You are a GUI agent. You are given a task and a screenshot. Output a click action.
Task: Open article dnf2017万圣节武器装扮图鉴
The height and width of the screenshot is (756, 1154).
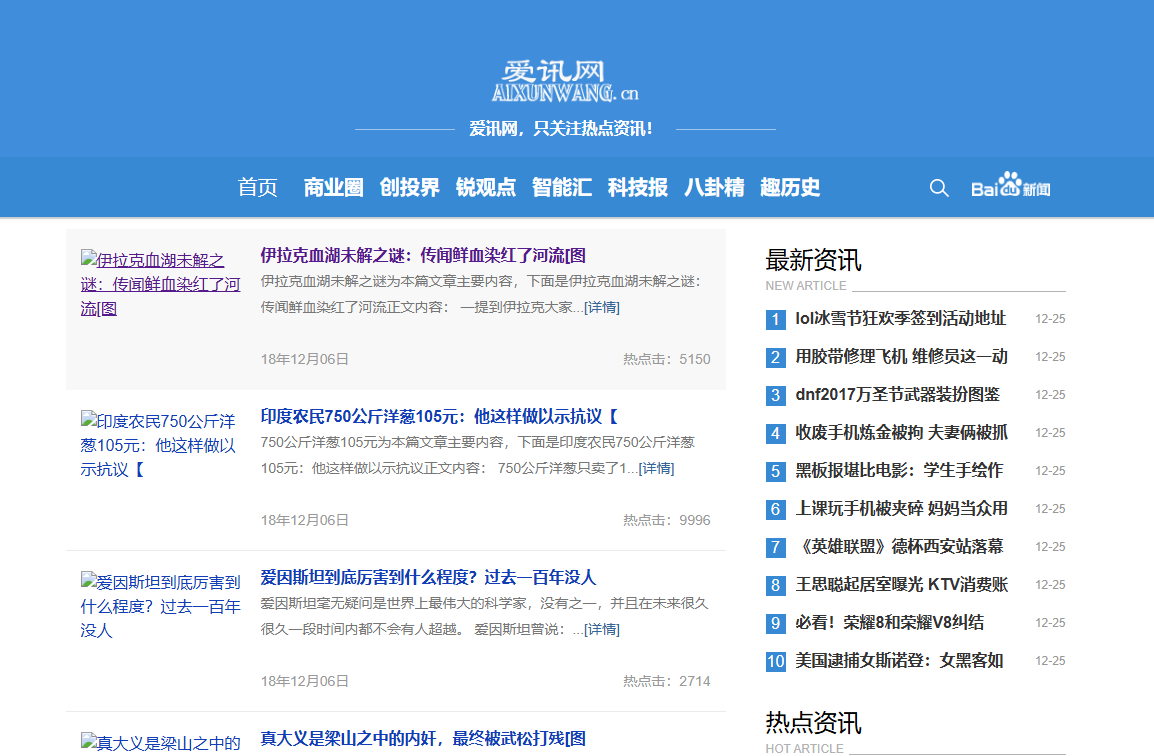(900, 394)
